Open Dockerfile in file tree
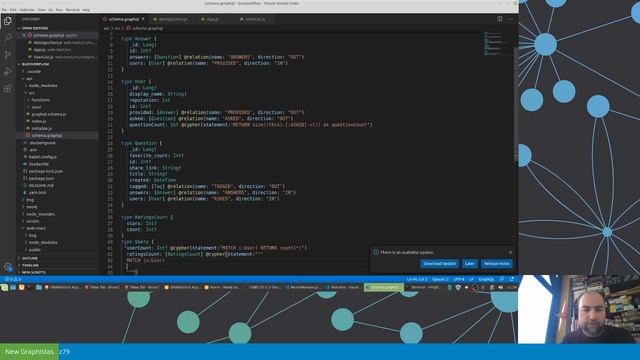Viewport: 640px width, 360px height. pyautogui.click(x=39, y=164)
